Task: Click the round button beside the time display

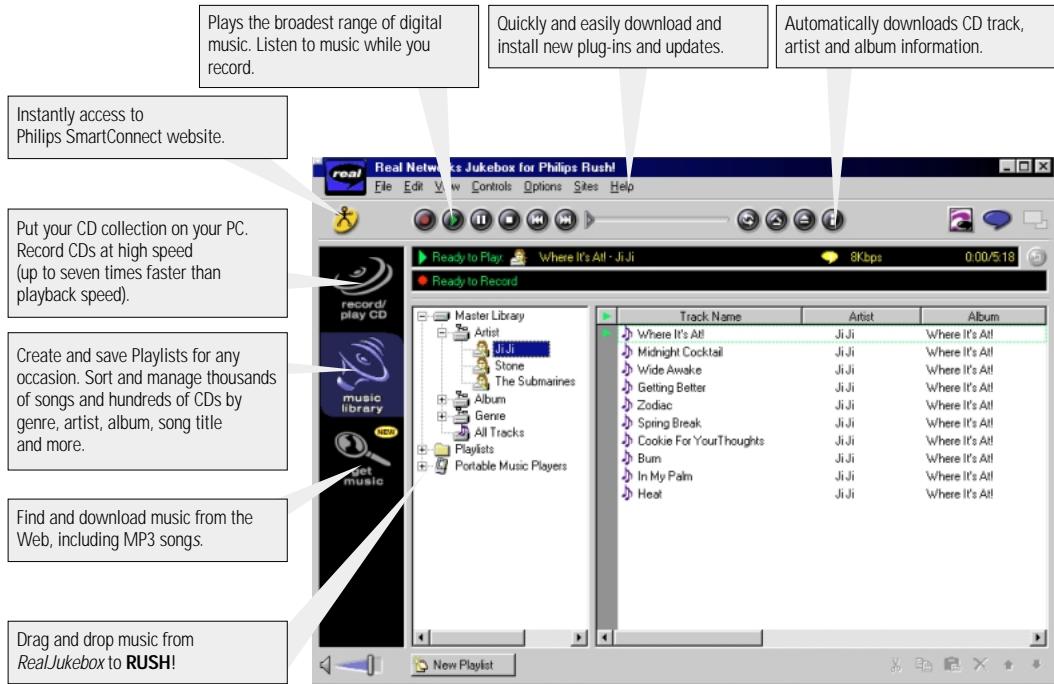Action: (1036, 257)
